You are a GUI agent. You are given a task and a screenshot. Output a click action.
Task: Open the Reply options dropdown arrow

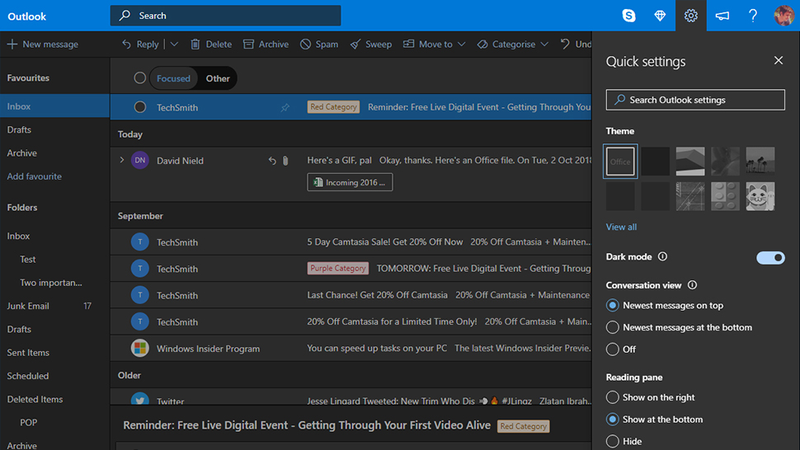click(x=174, y=44)
